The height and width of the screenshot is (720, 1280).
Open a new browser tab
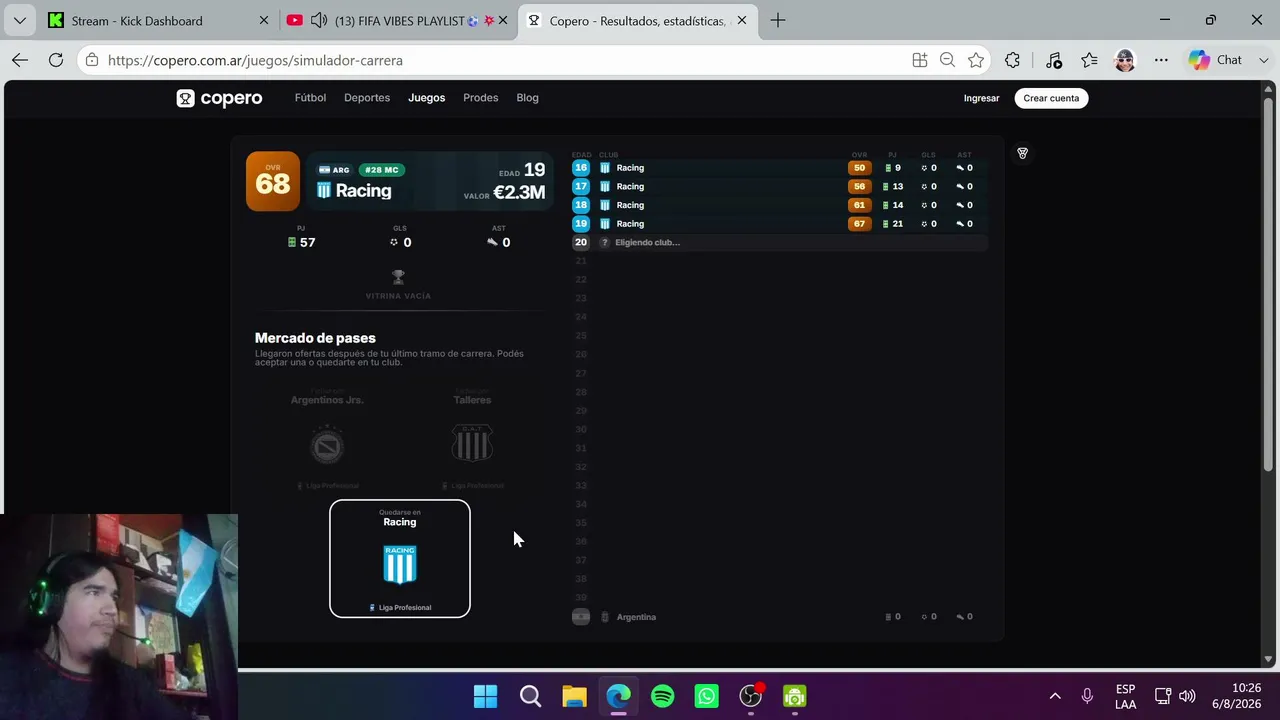click(778, 20)
